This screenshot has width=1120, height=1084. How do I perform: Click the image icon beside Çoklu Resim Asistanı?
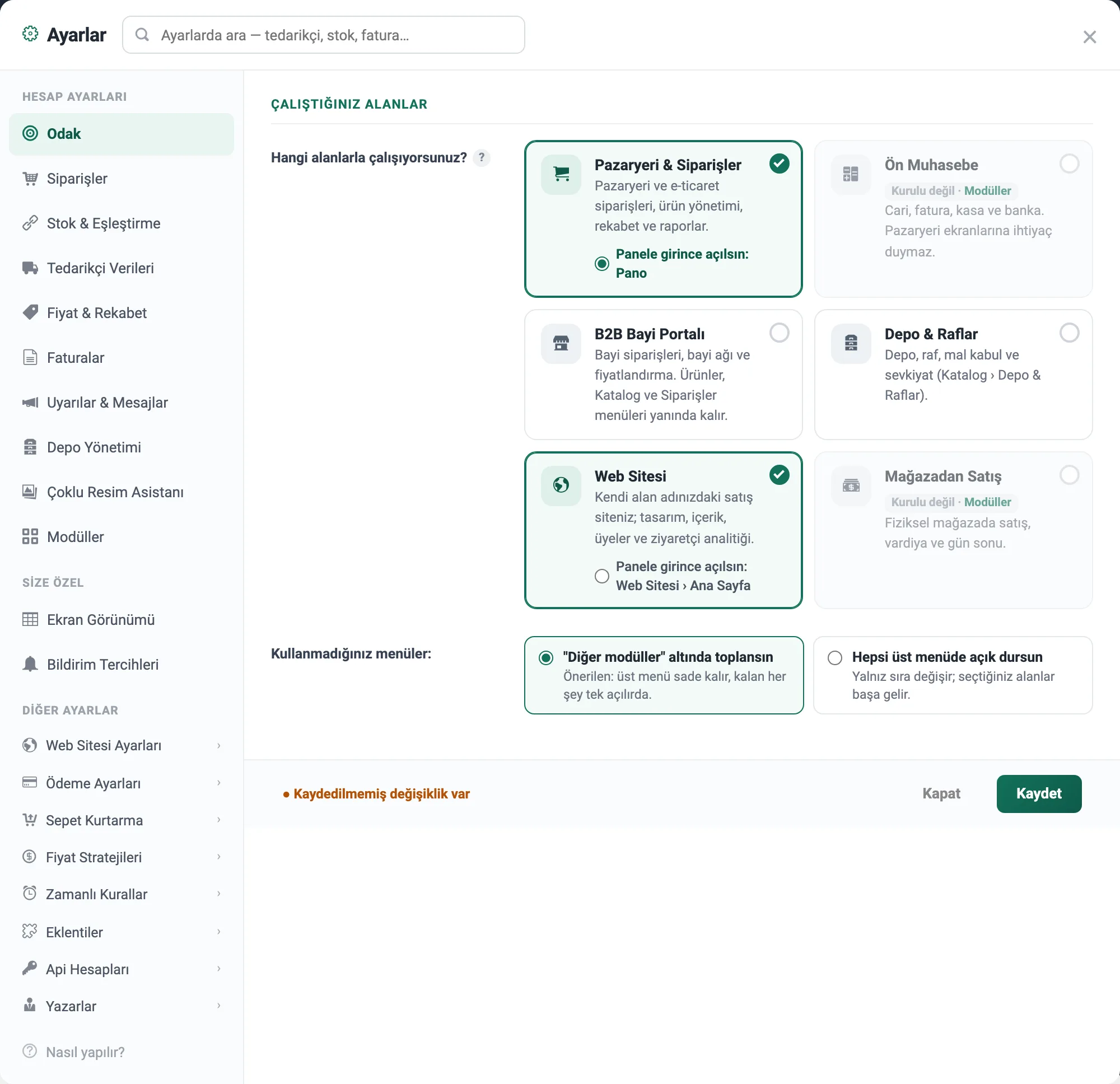[x=30, y=492]
